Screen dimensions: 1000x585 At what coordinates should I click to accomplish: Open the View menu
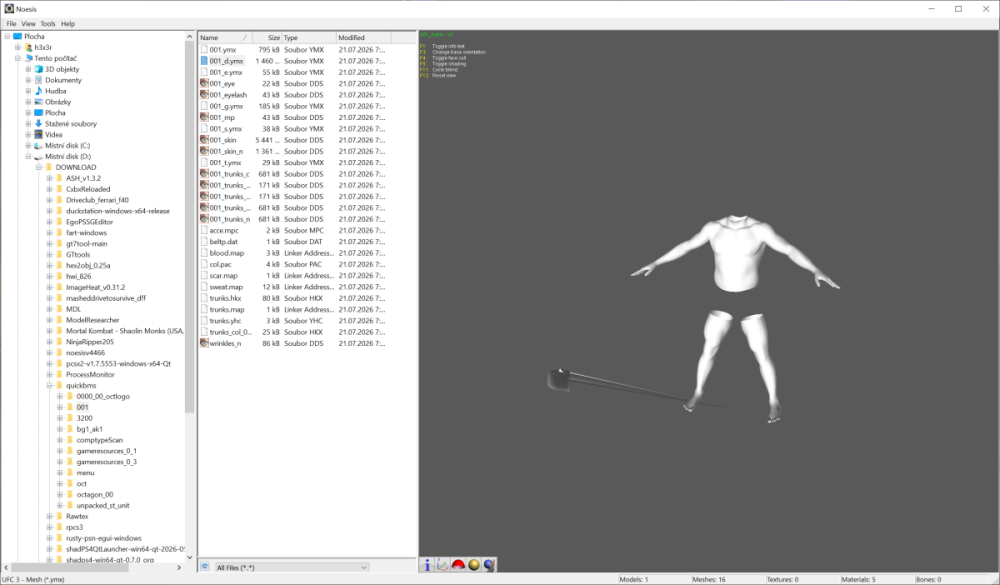tap(28, 24)
